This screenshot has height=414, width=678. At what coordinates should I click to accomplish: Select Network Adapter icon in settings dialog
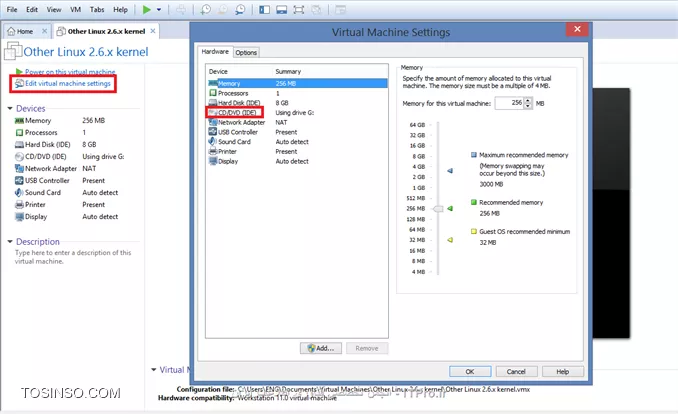point(213,122)
